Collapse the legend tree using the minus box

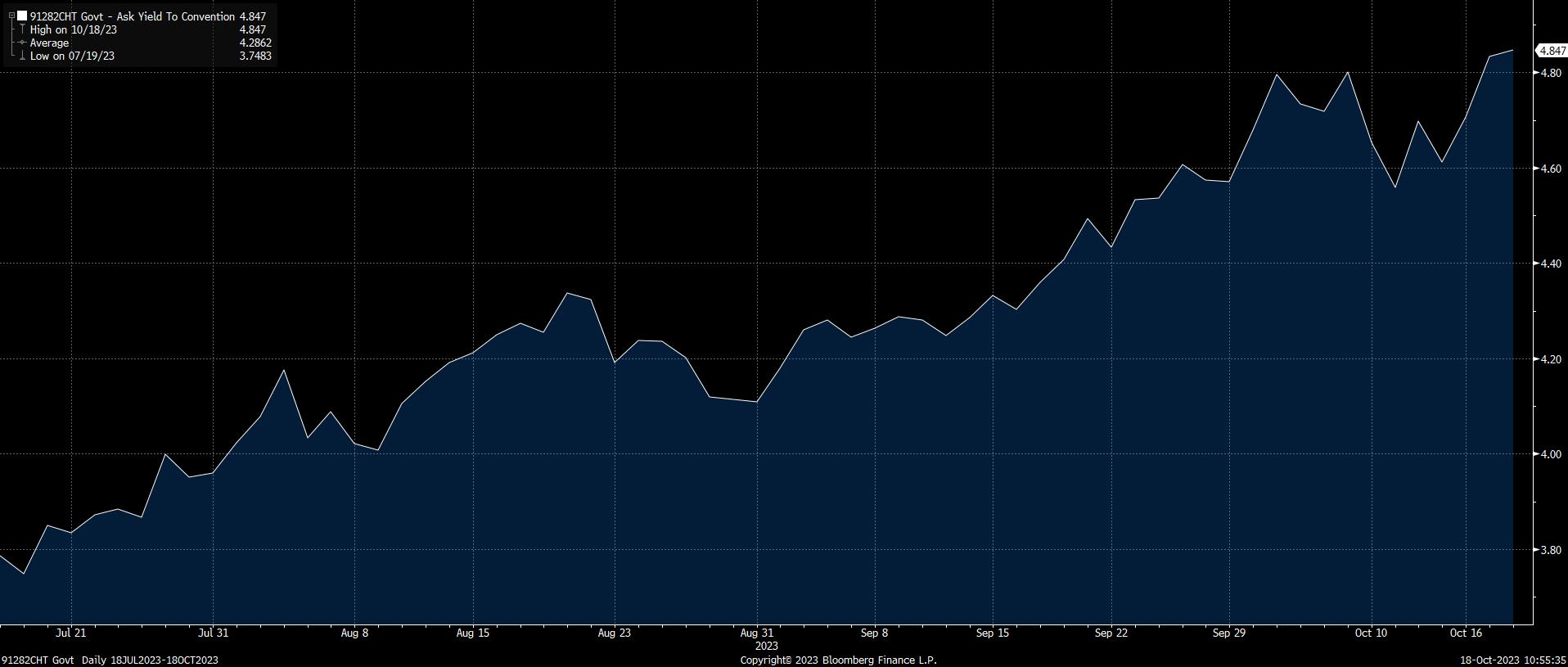[x=11, y=16]
